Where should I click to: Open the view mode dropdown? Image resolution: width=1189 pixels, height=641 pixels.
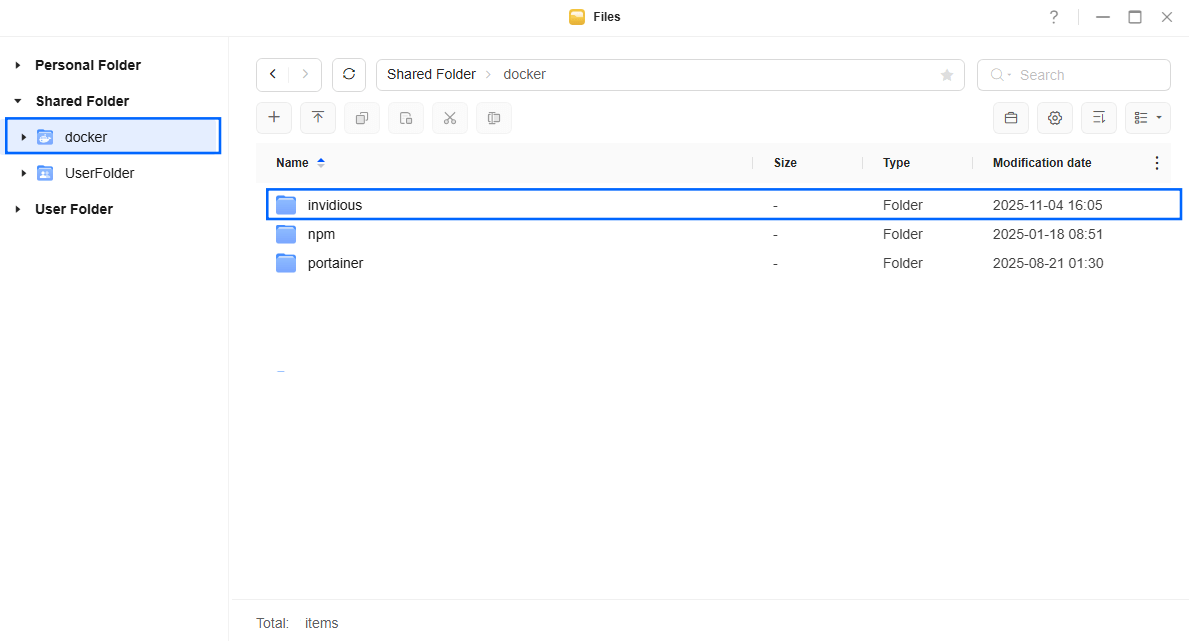[x=1147, y=118]
